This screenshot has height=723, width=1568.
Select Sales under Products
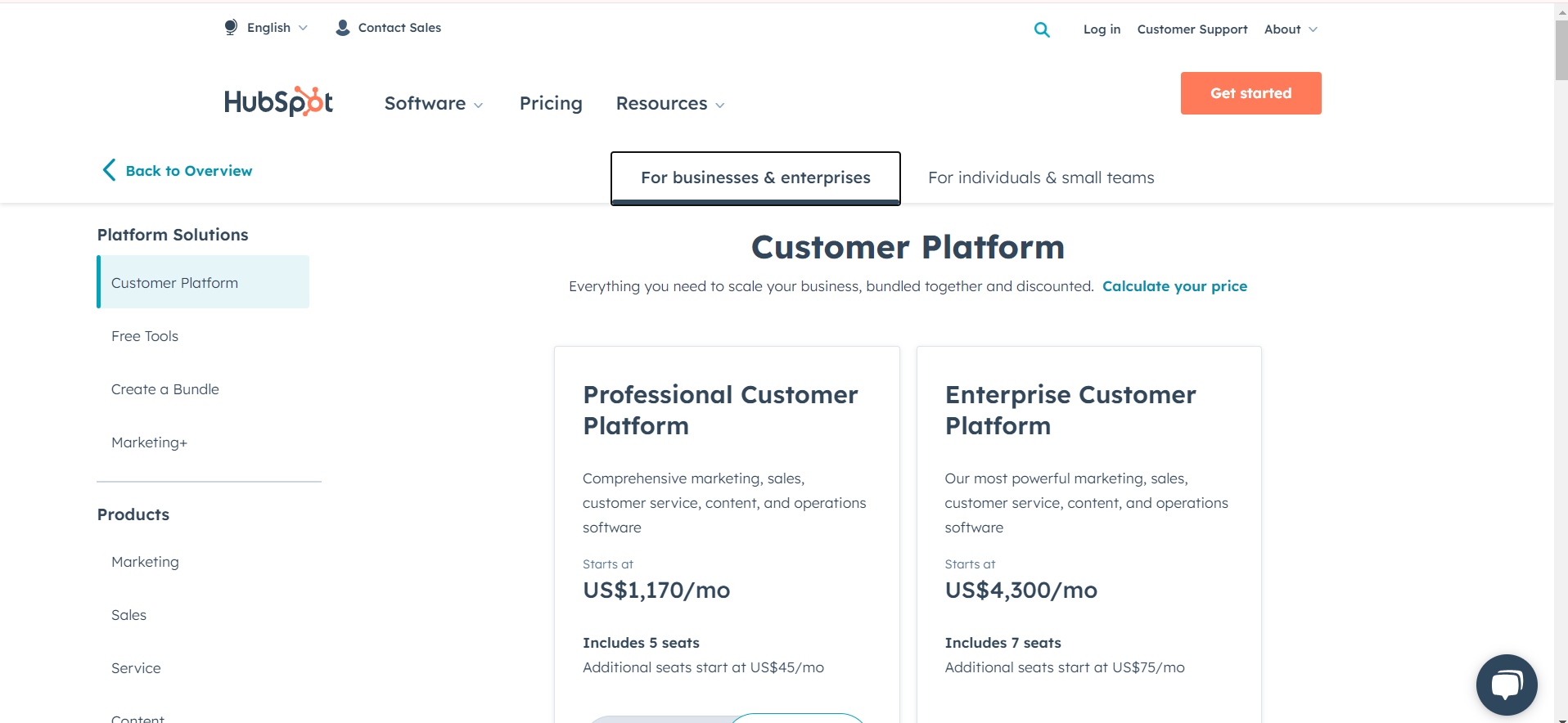128,615
